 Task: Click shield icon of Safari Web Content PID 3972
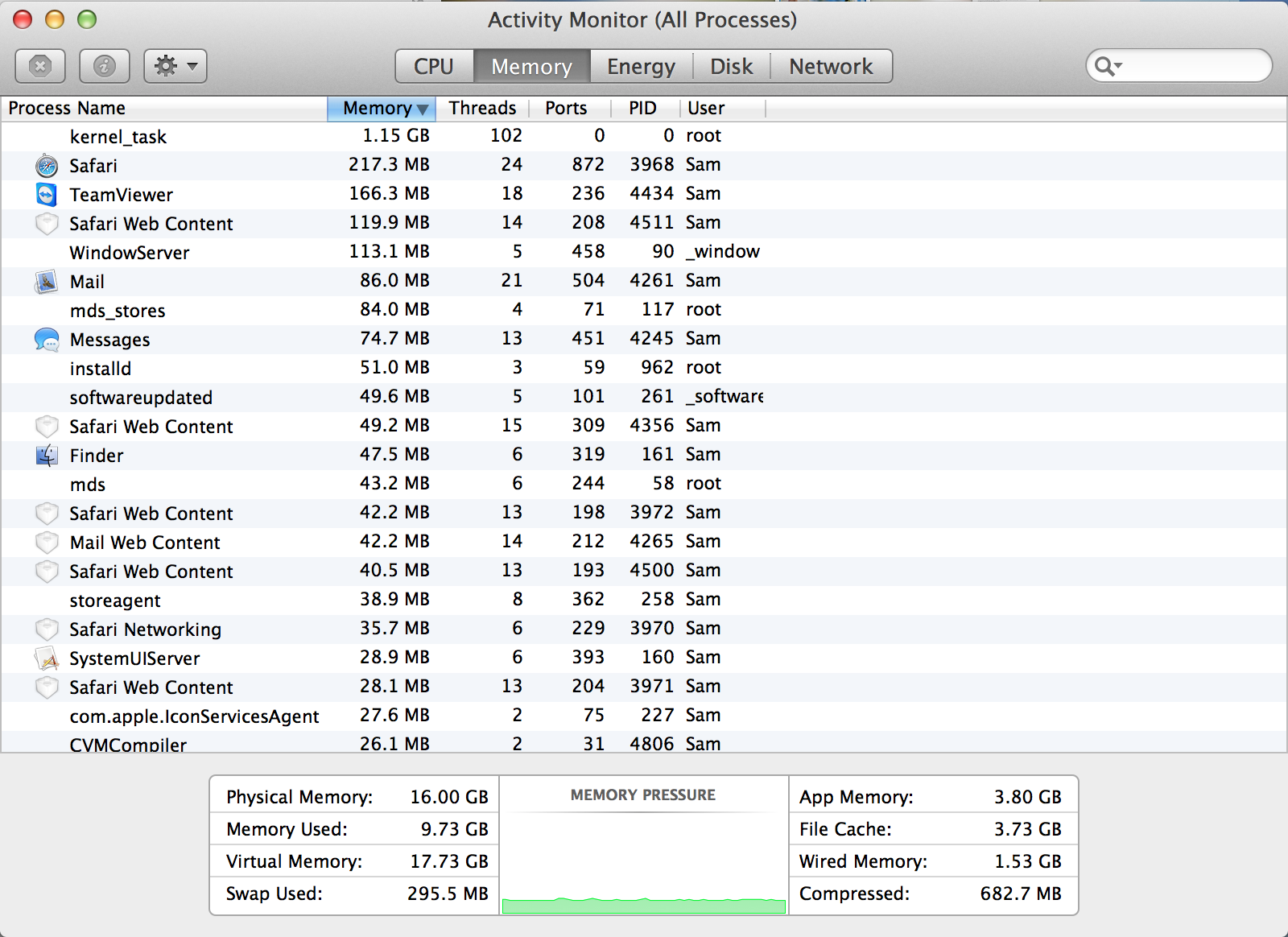47,514
